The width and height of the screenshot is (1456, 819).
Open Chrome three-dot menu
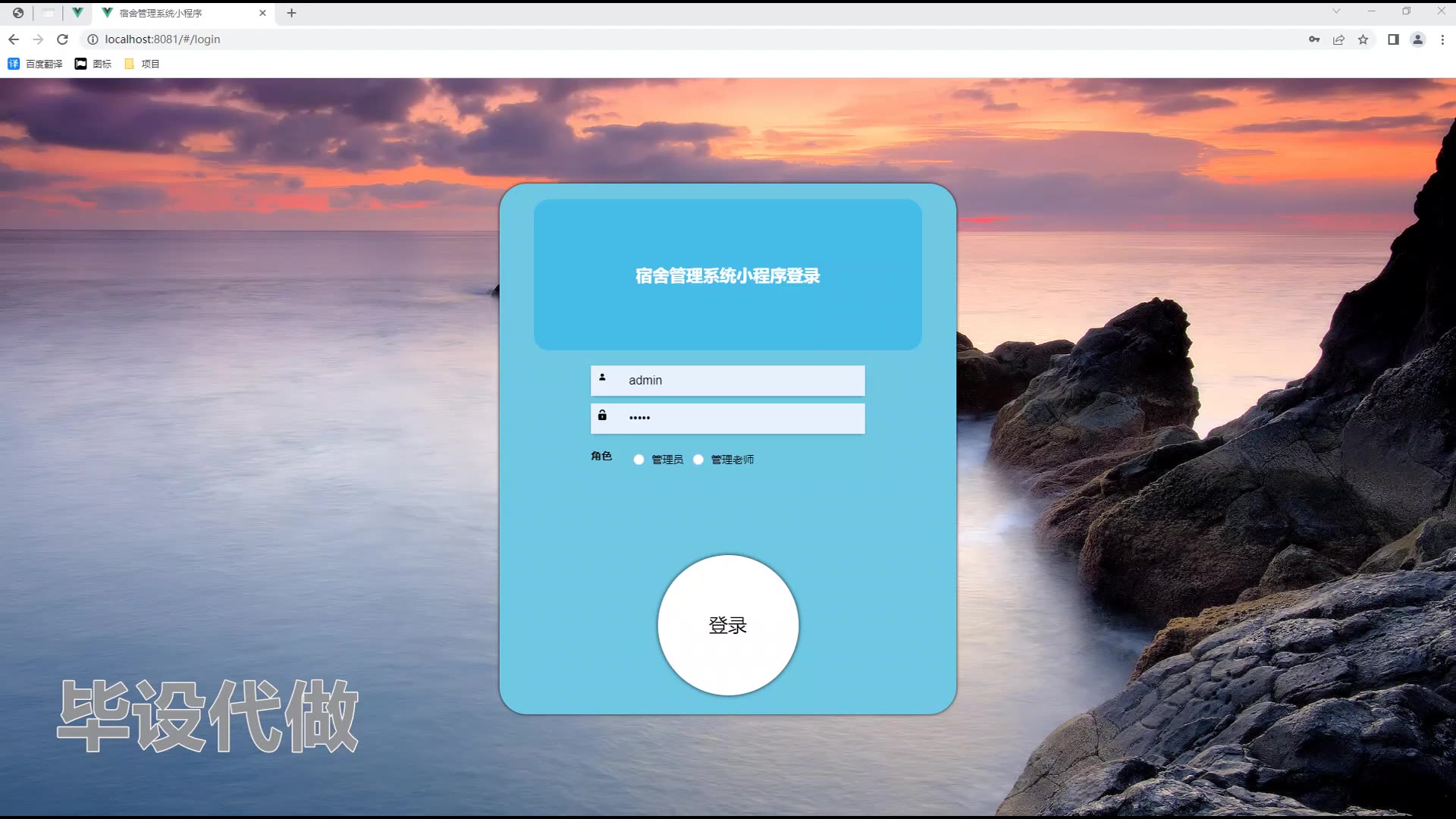tap(1442, 39)
